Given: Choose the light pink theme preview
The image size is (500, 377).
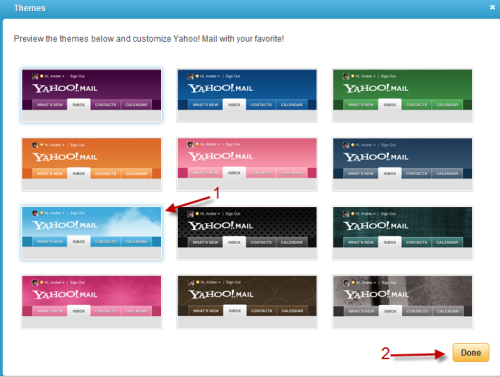Looking at the screenshot, I should (247, 164).
